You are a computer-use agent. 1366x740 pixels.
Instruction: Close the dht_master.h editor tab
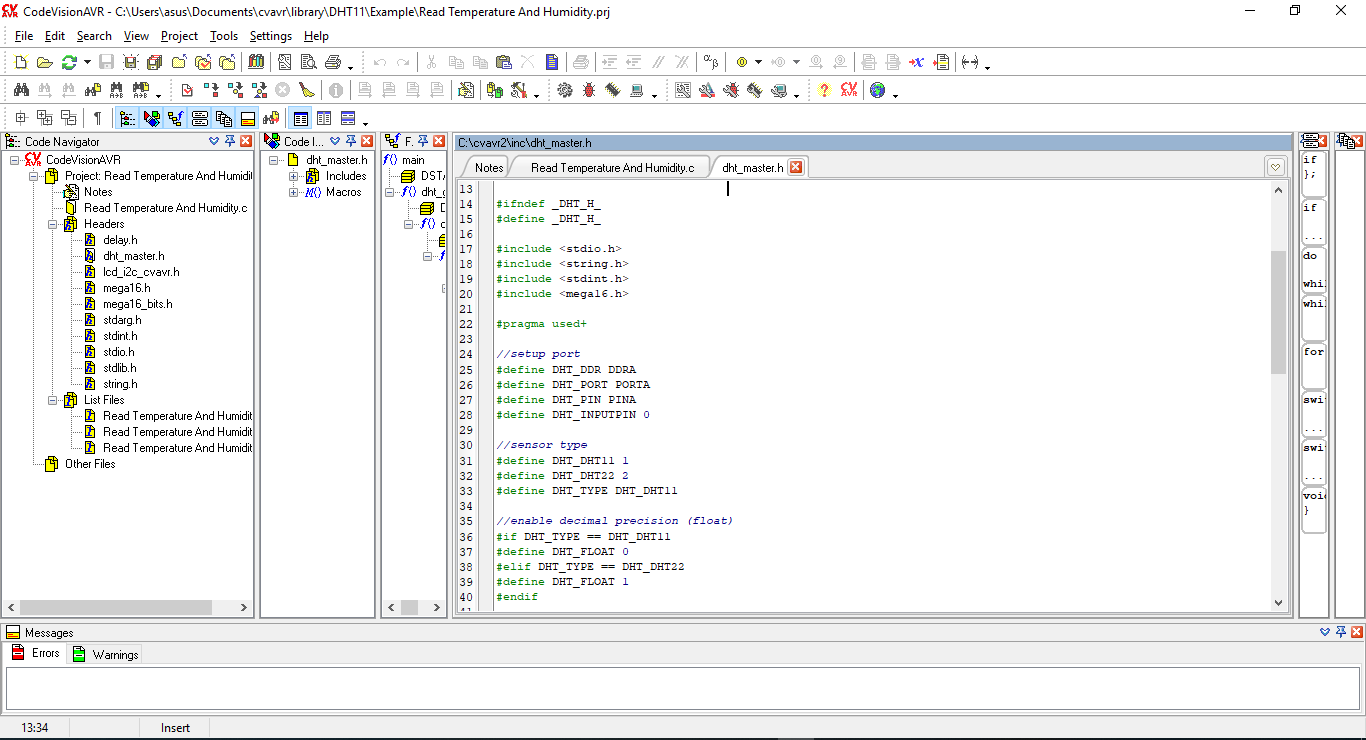point(796,167)
